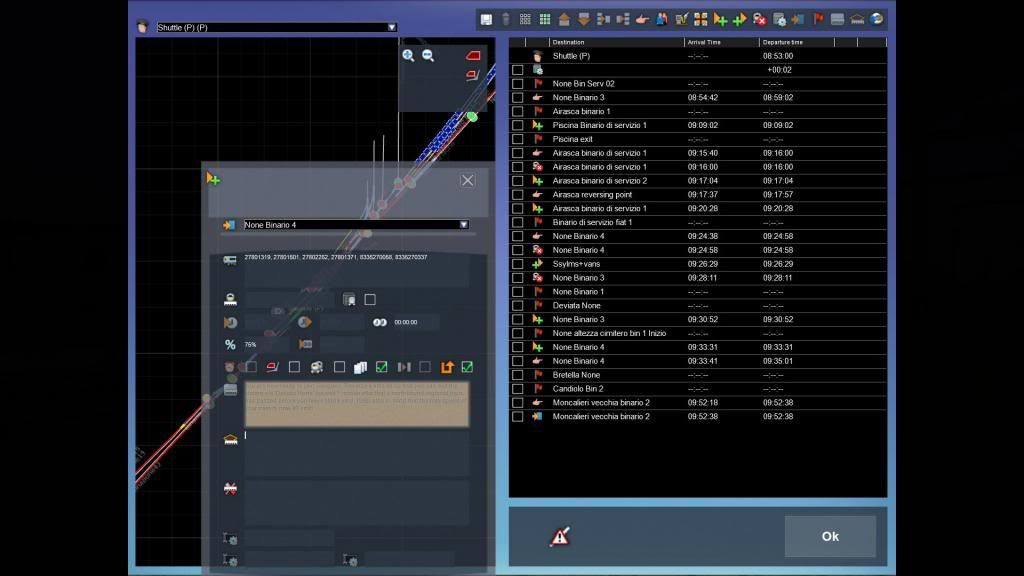
Task: Select the None Binario 1 row
Action: pos(697,292)
